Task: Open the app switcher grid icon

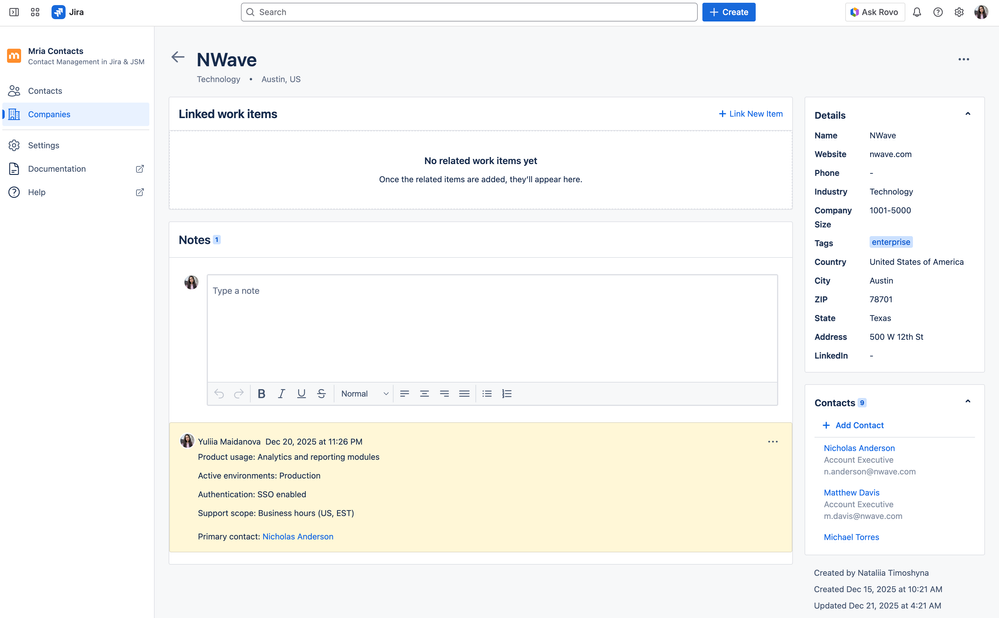Action: (x=35, y=12)
